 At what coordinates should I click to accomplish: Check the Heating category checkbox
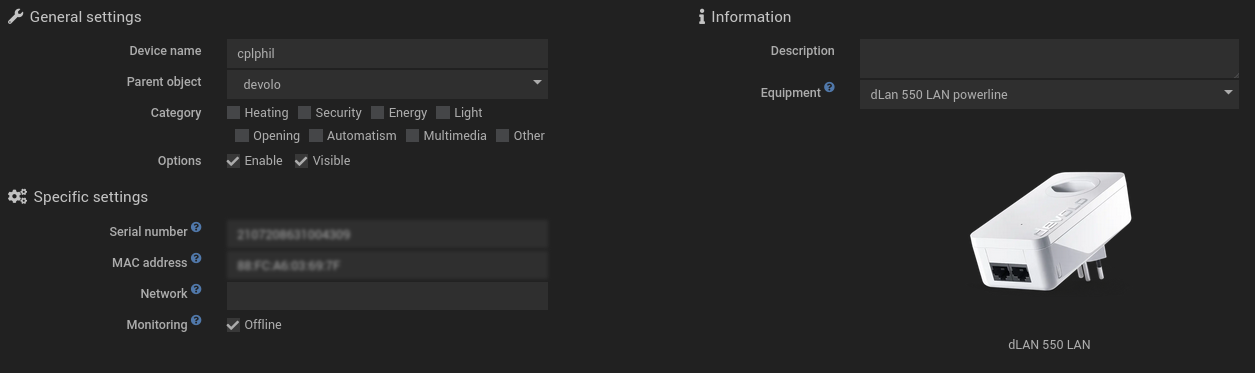(x=233, y=113)
